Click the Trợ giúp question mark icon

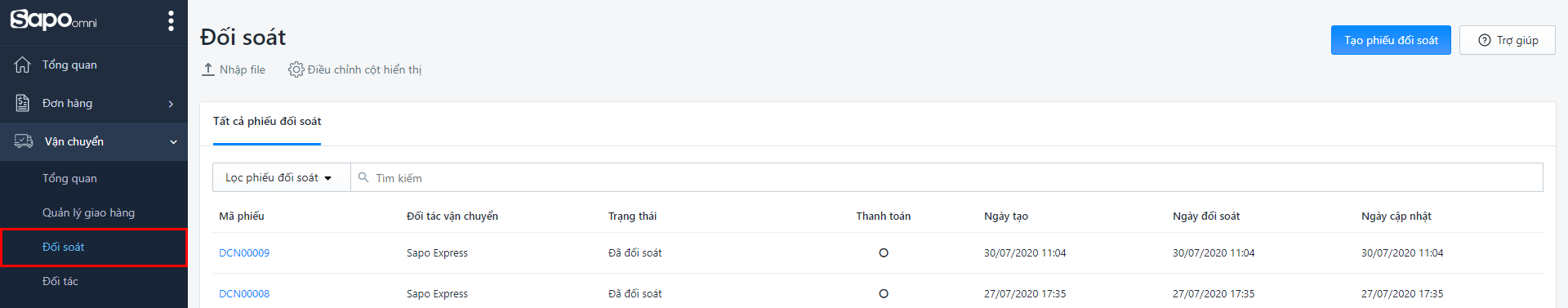coord(1485,40)
